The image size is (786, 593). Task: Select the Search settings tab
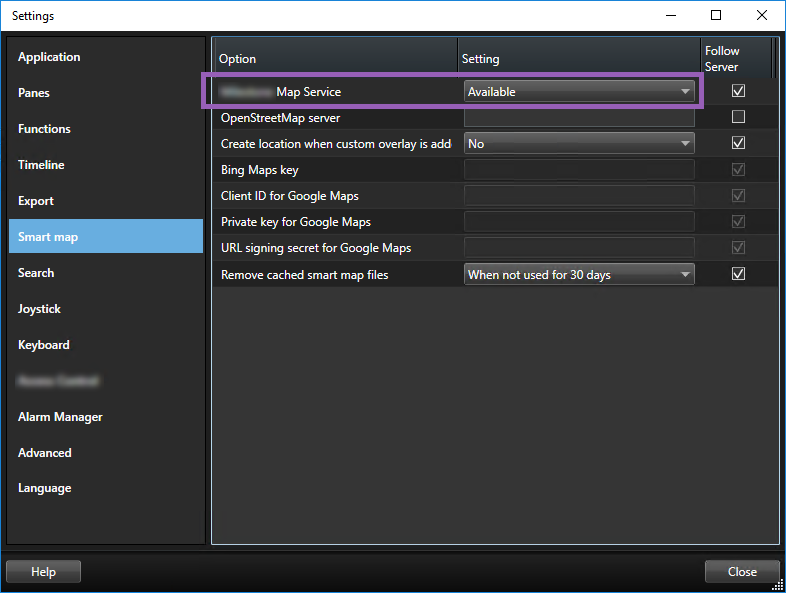[36, 273]
